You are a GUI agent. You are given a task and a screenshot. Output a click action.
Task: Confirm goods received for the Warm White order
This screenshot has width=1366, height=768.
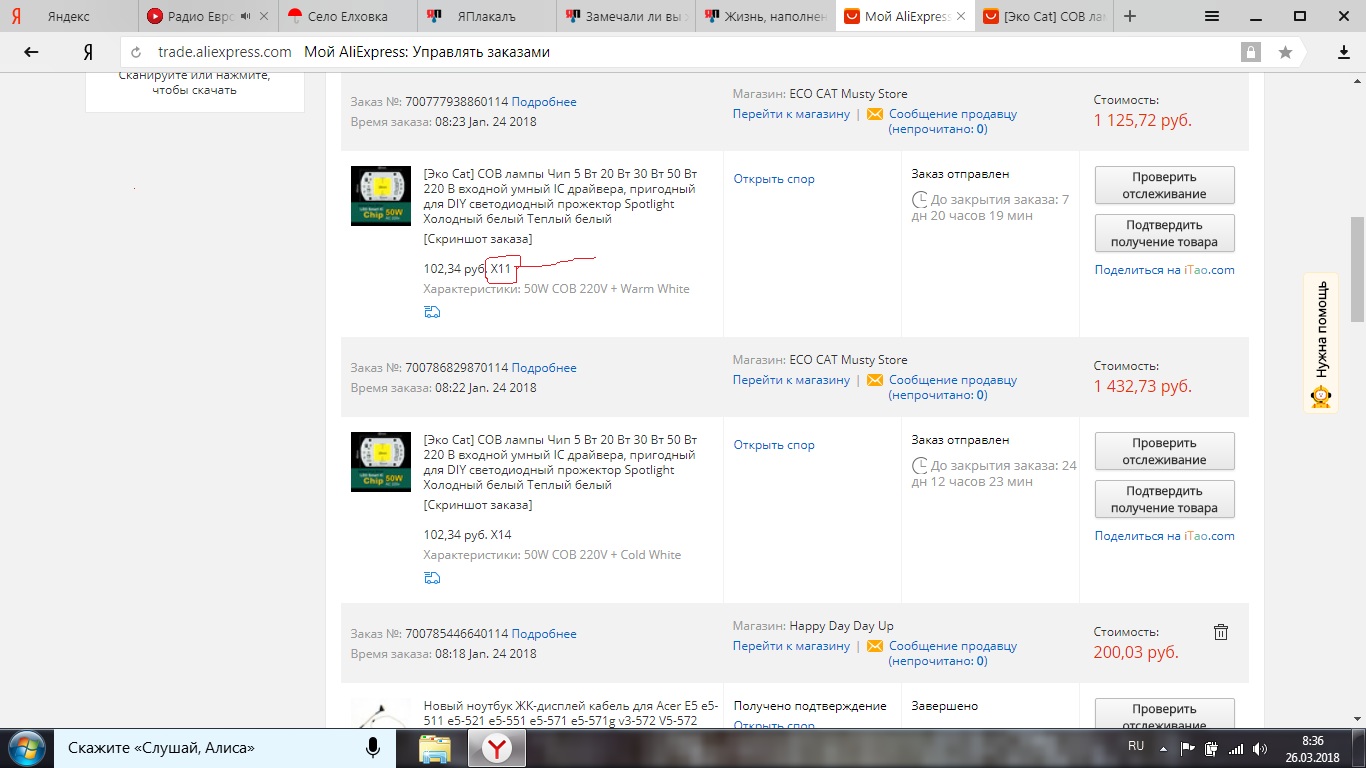click(x=1164, y=233)
